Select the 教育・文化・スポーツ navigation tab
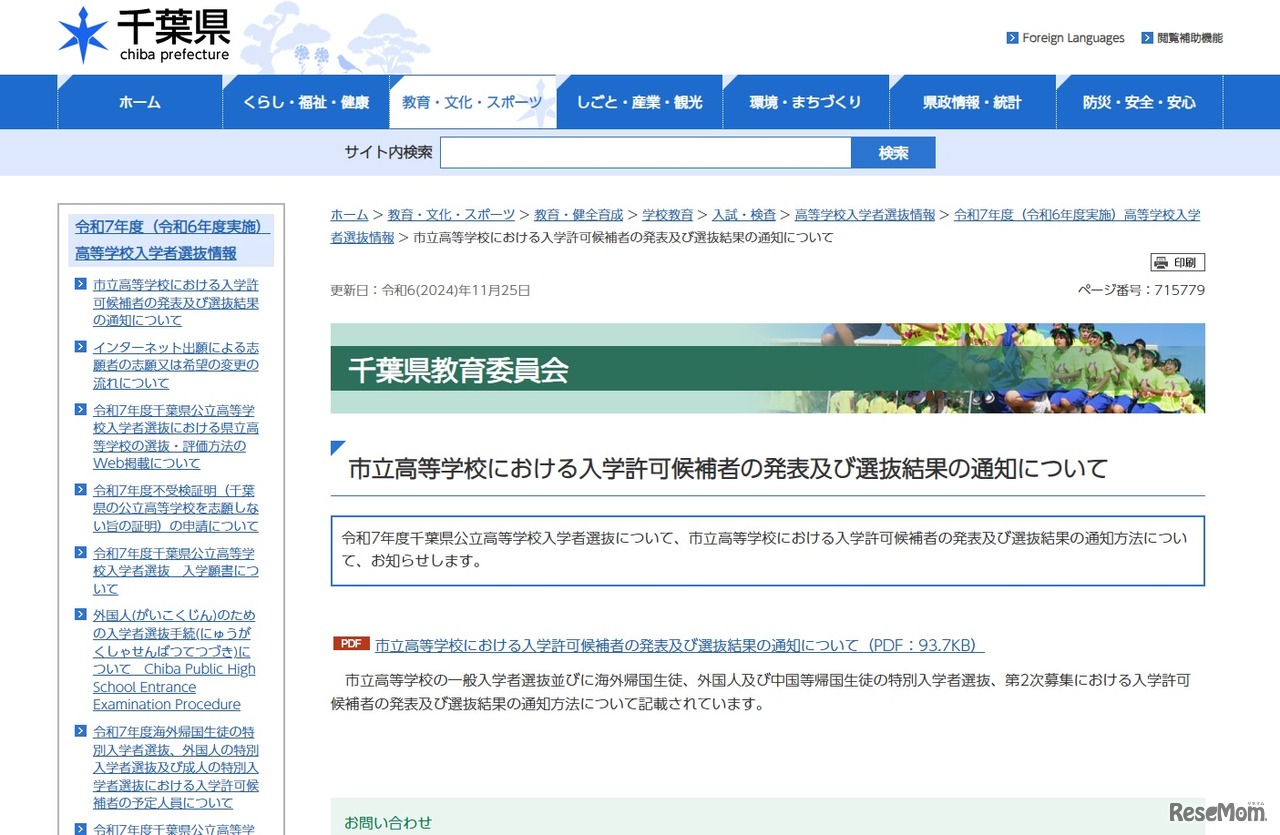The width and height of the screenshot is (1280, 835). click(472, 101)
